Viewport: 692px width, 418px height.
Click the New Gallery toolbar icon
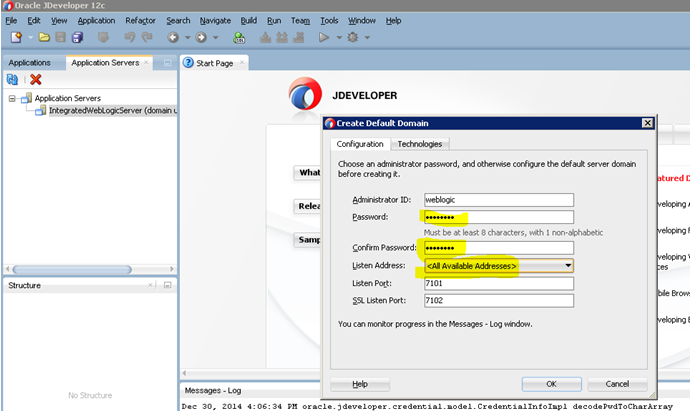(16, 38)
